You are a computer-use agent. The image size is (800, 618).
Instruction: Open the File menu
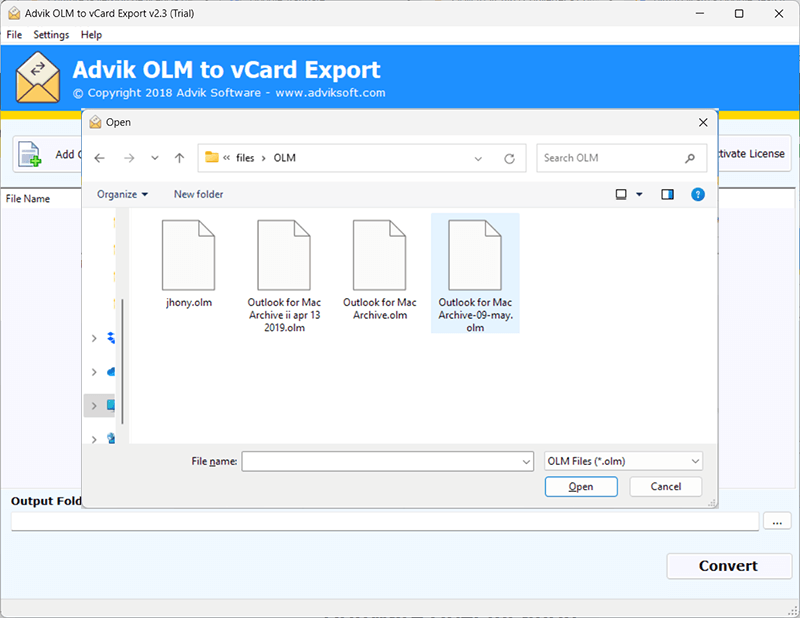pyautogui.click(x=14, y=35)
